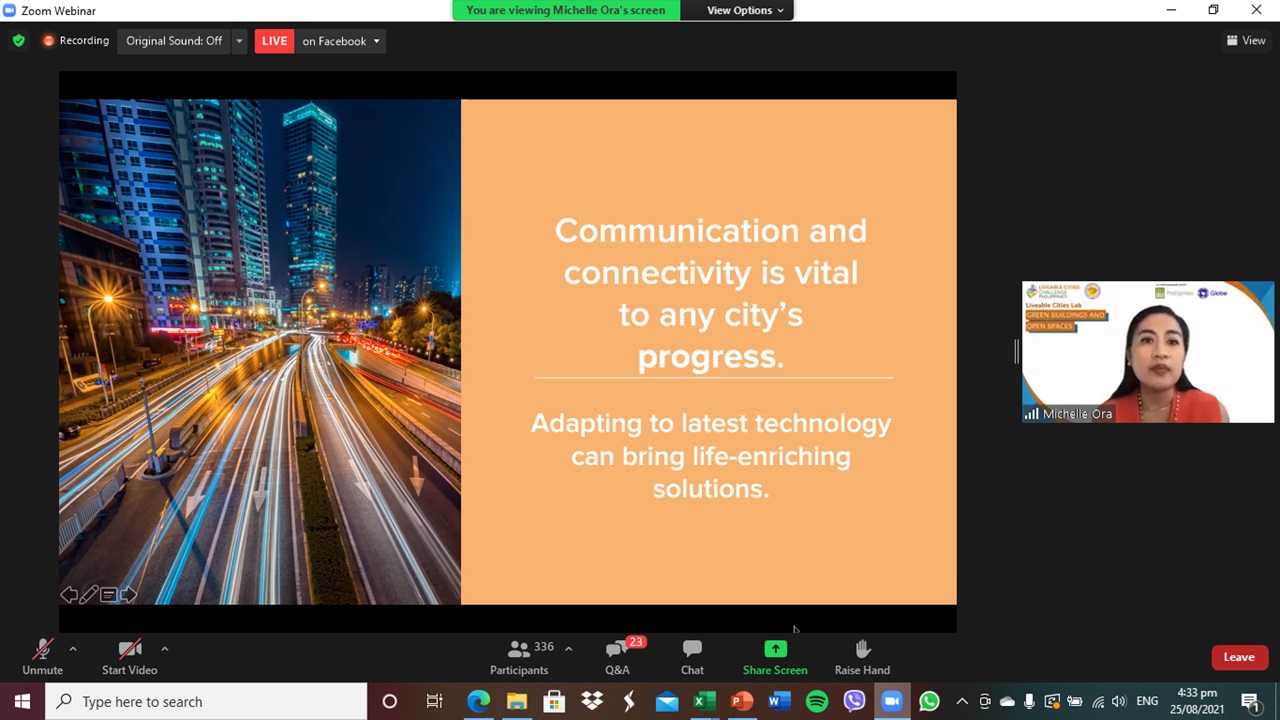
Task: Open the Chat panel
Action: click(692, 656)
